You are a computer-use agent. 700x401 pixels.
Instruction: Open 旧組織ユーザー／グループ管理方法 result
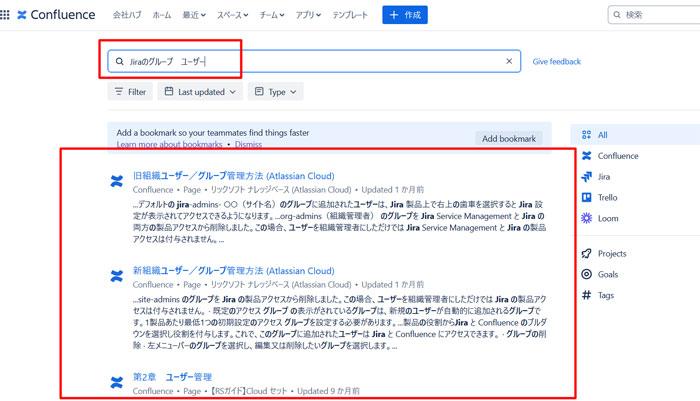click(x=233, y=176)
